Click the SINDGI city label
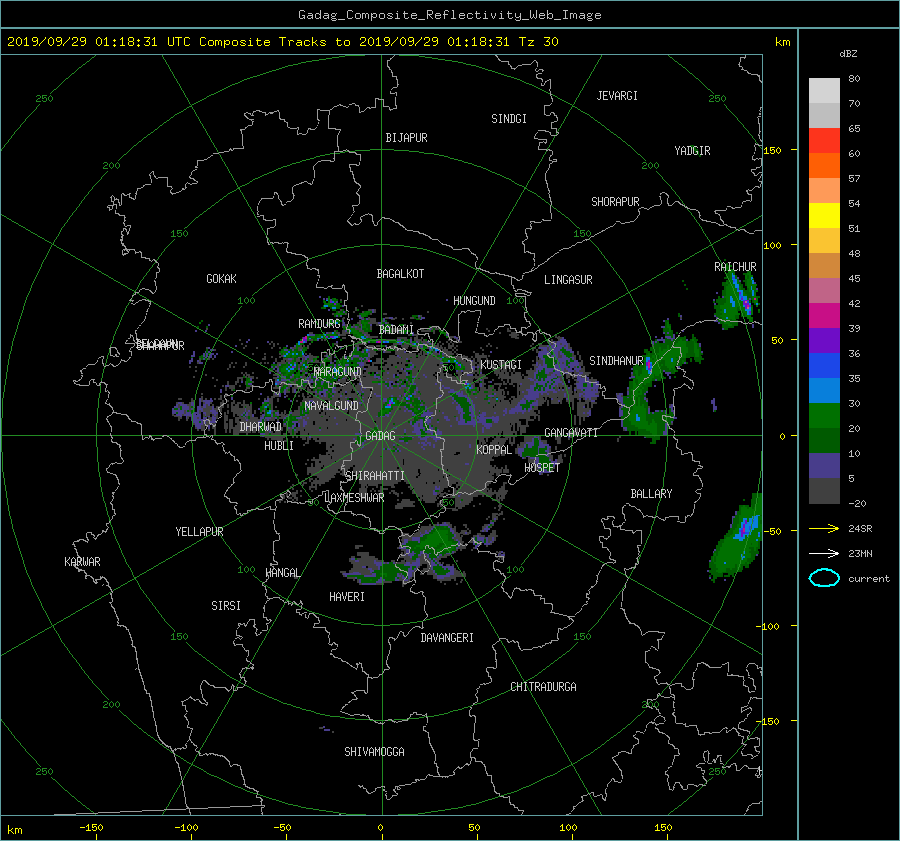 coord(509,119)
